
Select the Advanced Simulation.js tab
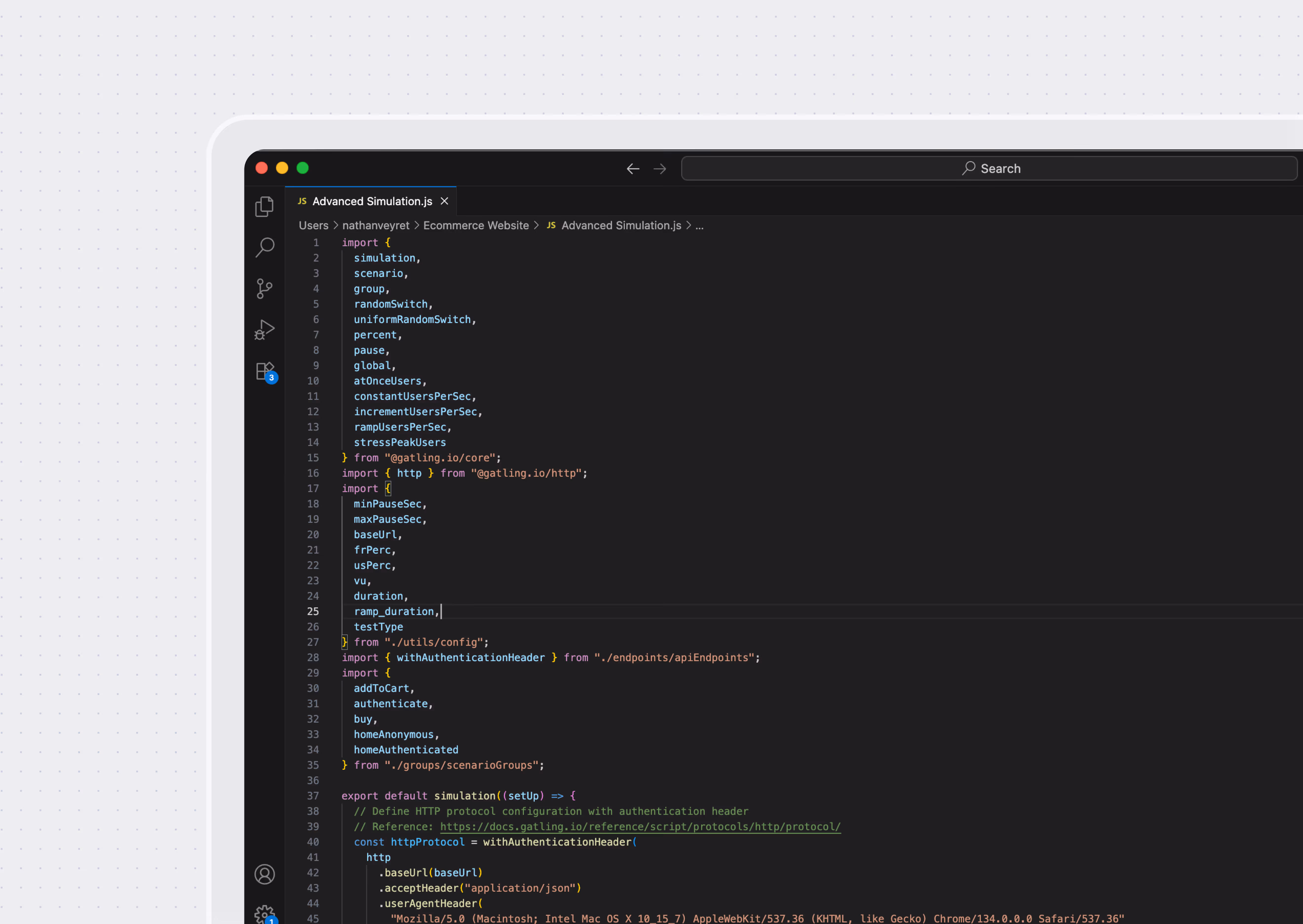pyautogui.click(x=372, y=201)
